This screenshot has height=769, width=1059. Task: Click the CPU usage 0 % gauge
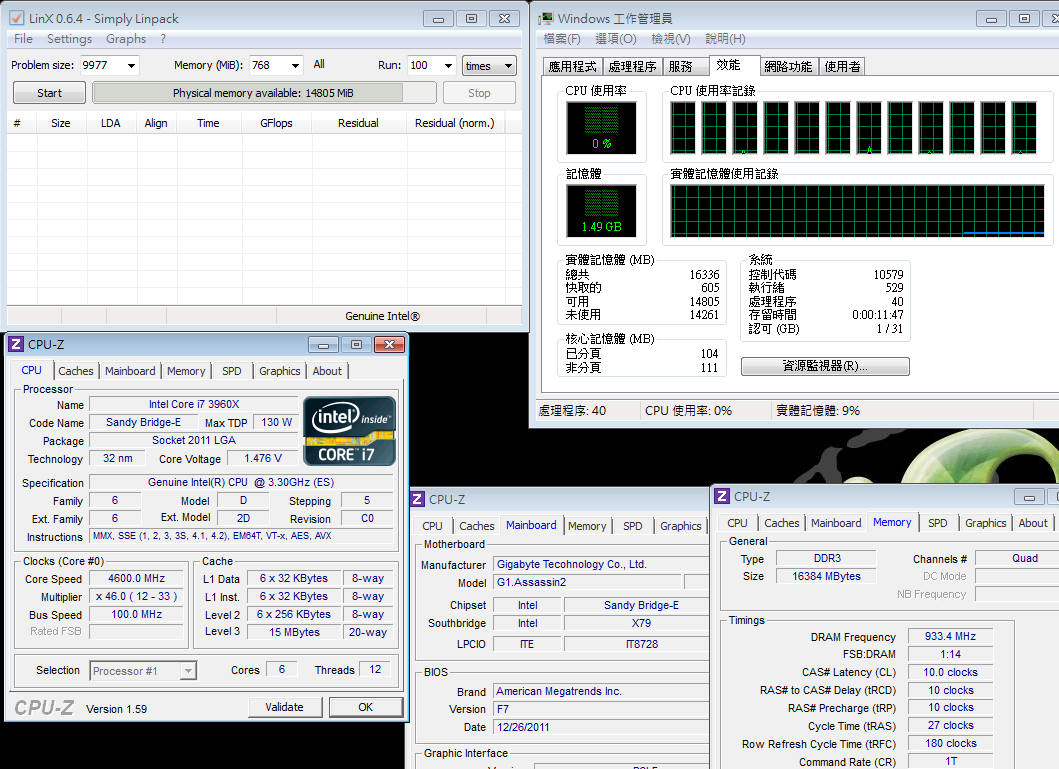[601, 128]
